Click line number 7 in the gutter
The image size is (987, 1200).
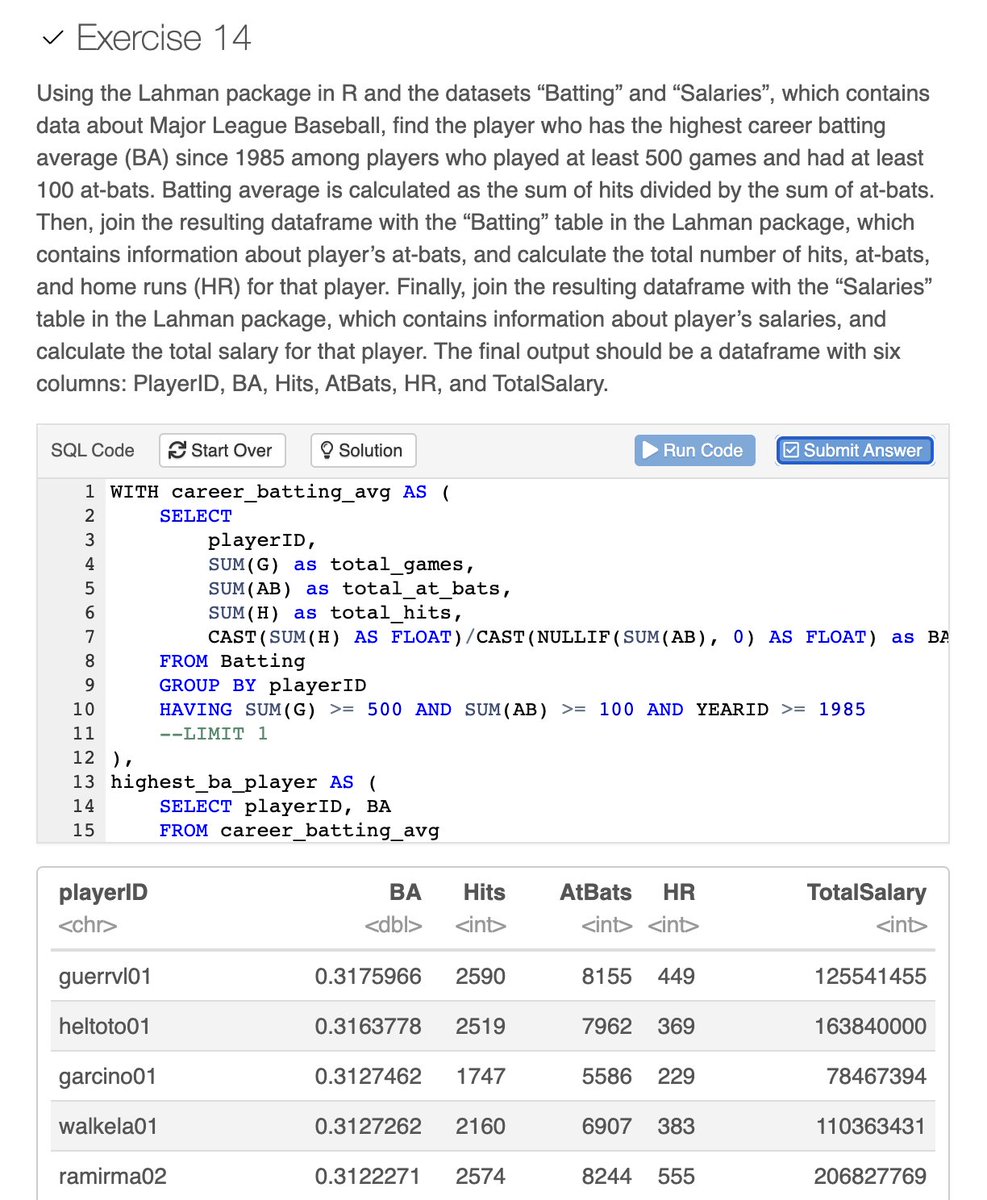coord(88,637)
